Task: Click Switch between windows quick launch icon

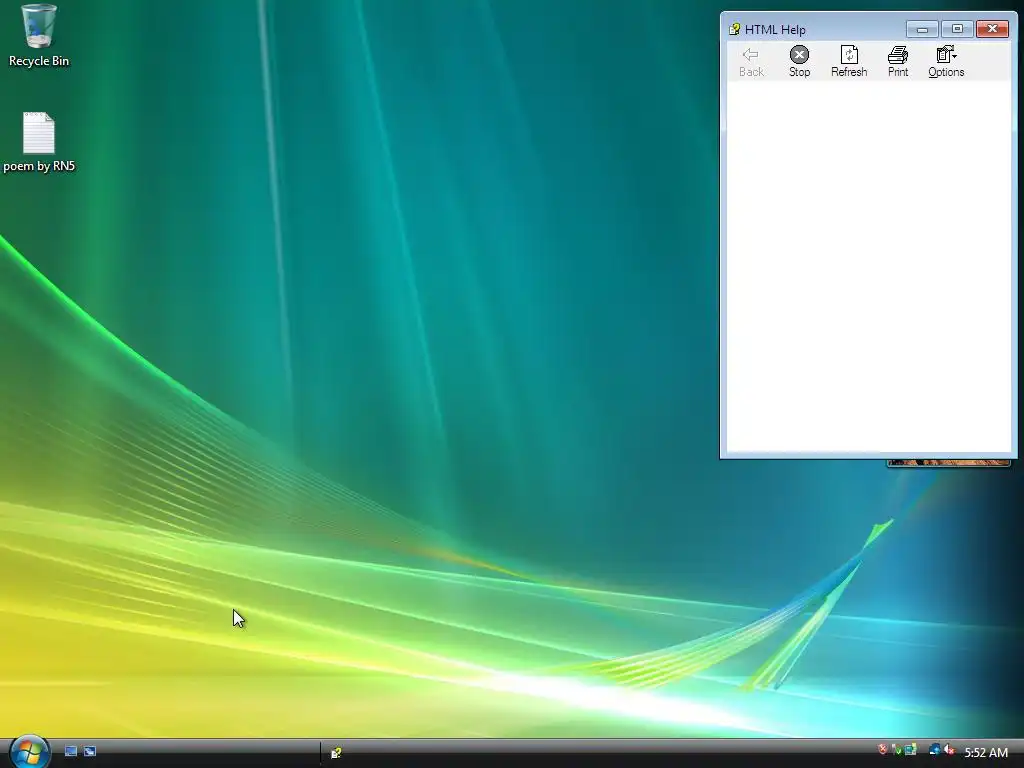Action: point(90,752)
